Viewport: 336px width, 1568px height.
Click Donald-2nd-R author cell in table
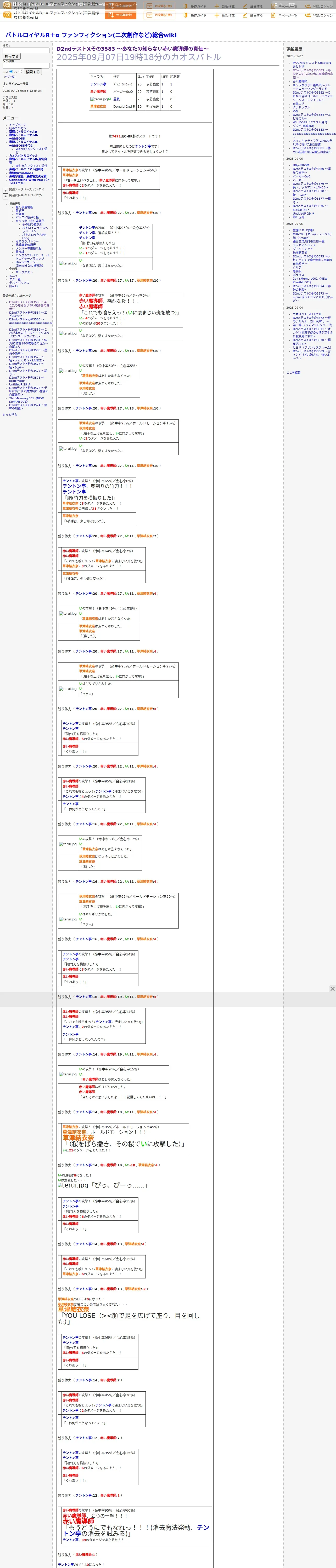point(124,107)
